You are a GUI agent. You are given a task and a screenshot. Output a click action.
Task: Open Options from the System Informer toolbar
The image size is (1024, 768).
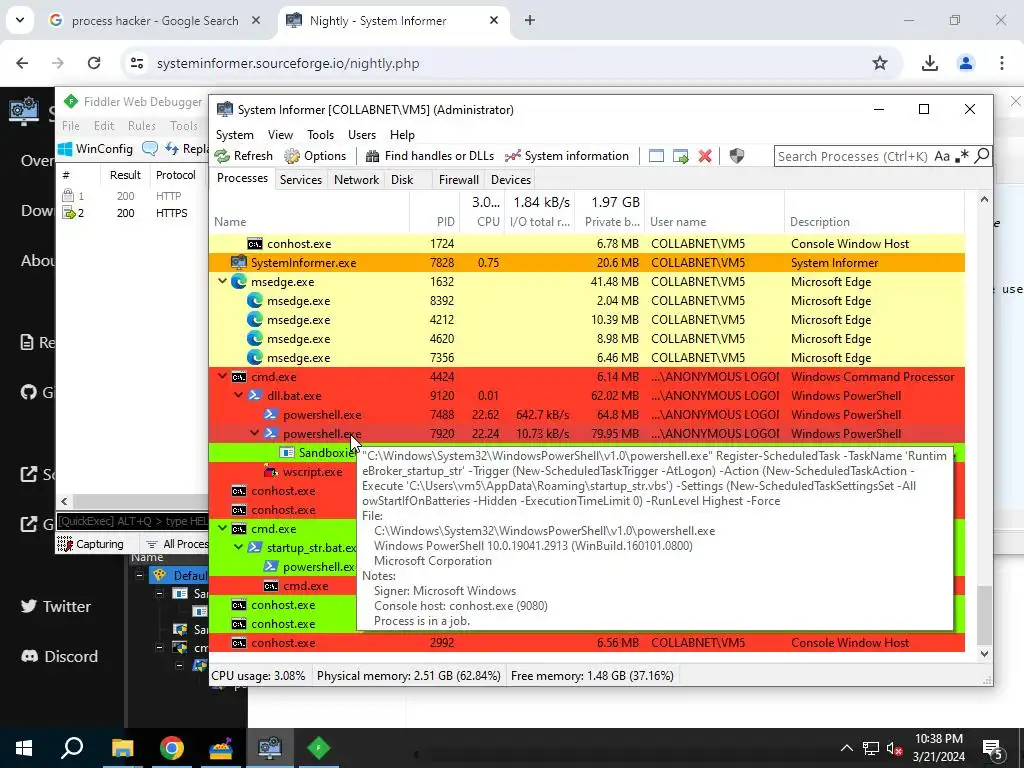(x=315, y=156)
